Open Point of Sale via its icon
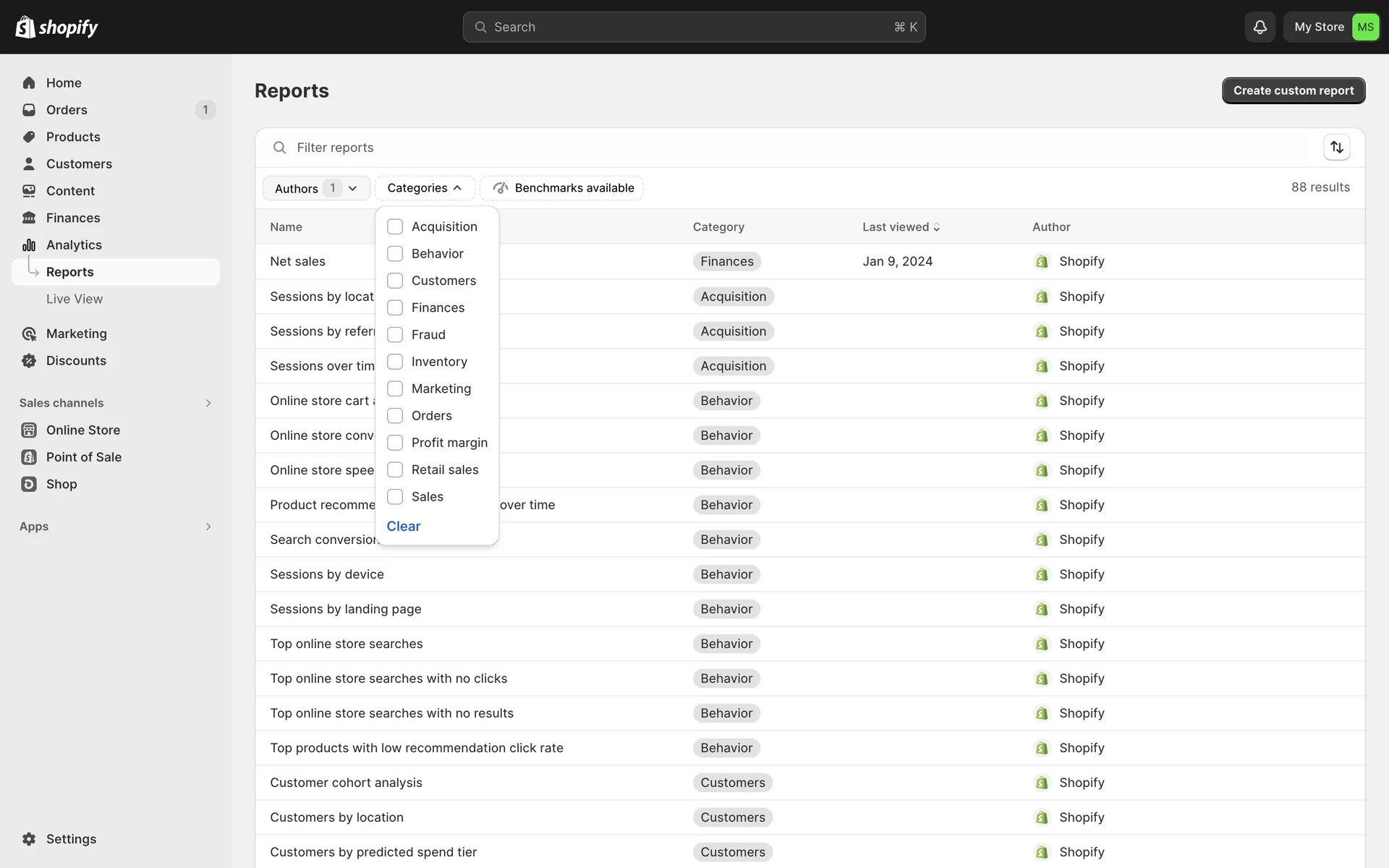The image size is (1389, 868). point(29,457)
